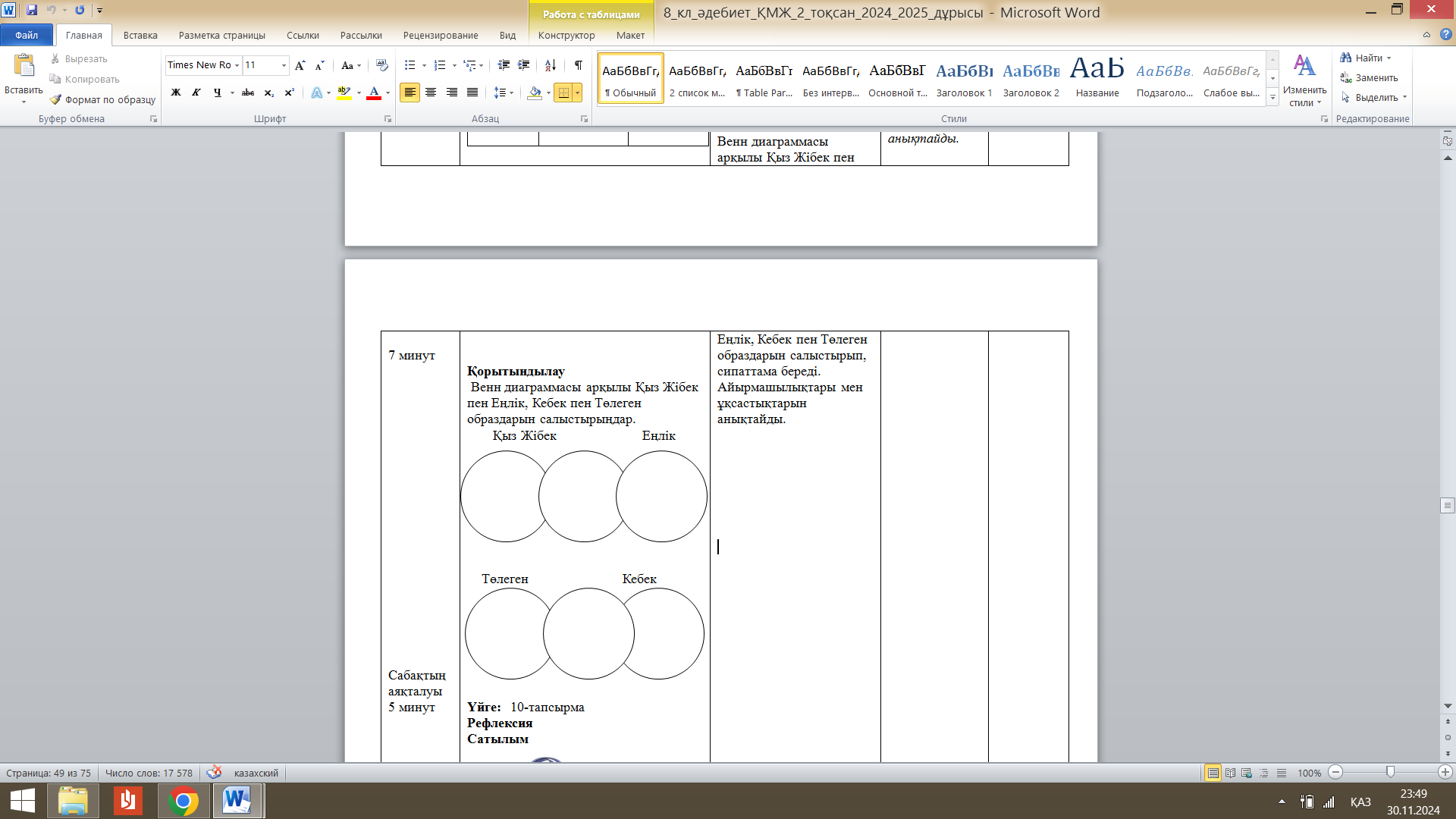Click the grow font size icon
The height and width of the screenshot is (819, 1456).
pos(300,65)
